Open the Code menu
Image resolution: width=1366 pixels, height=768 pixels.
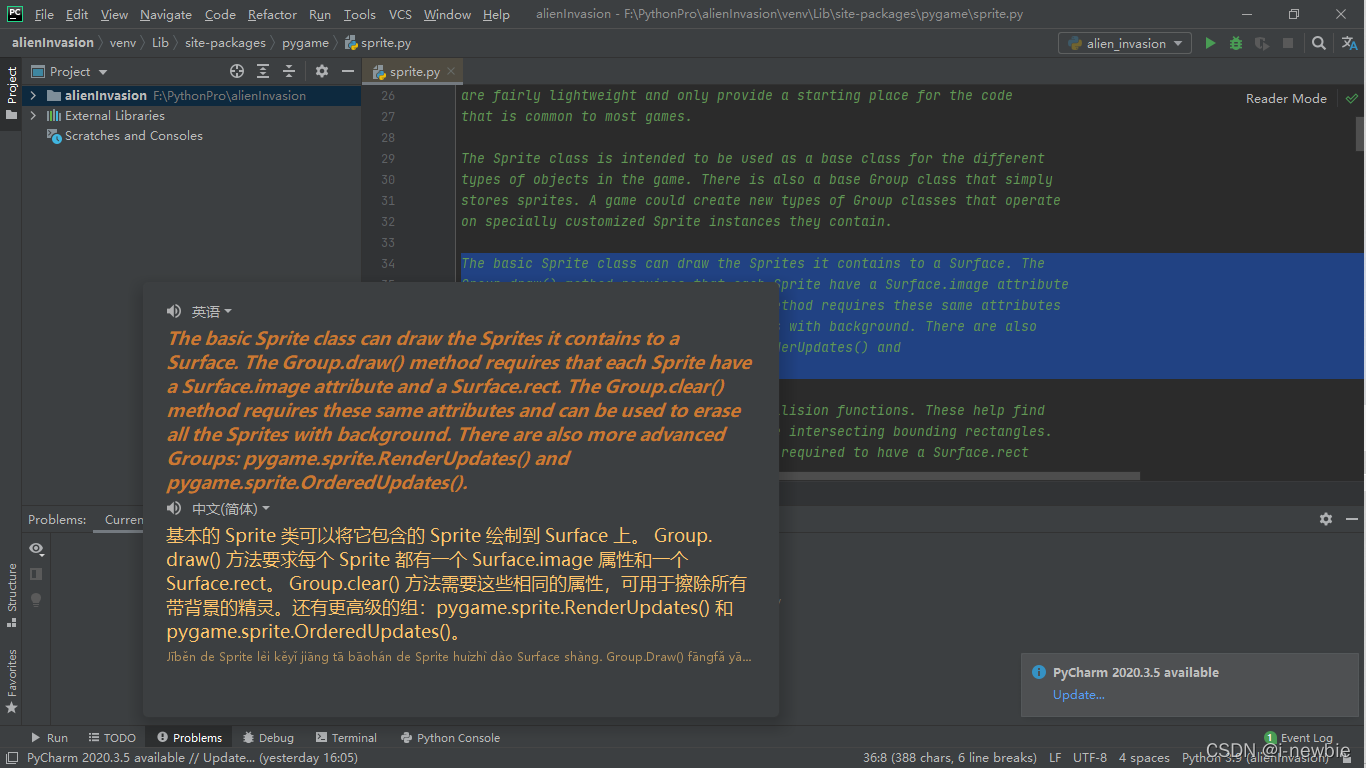coord(220,14)
